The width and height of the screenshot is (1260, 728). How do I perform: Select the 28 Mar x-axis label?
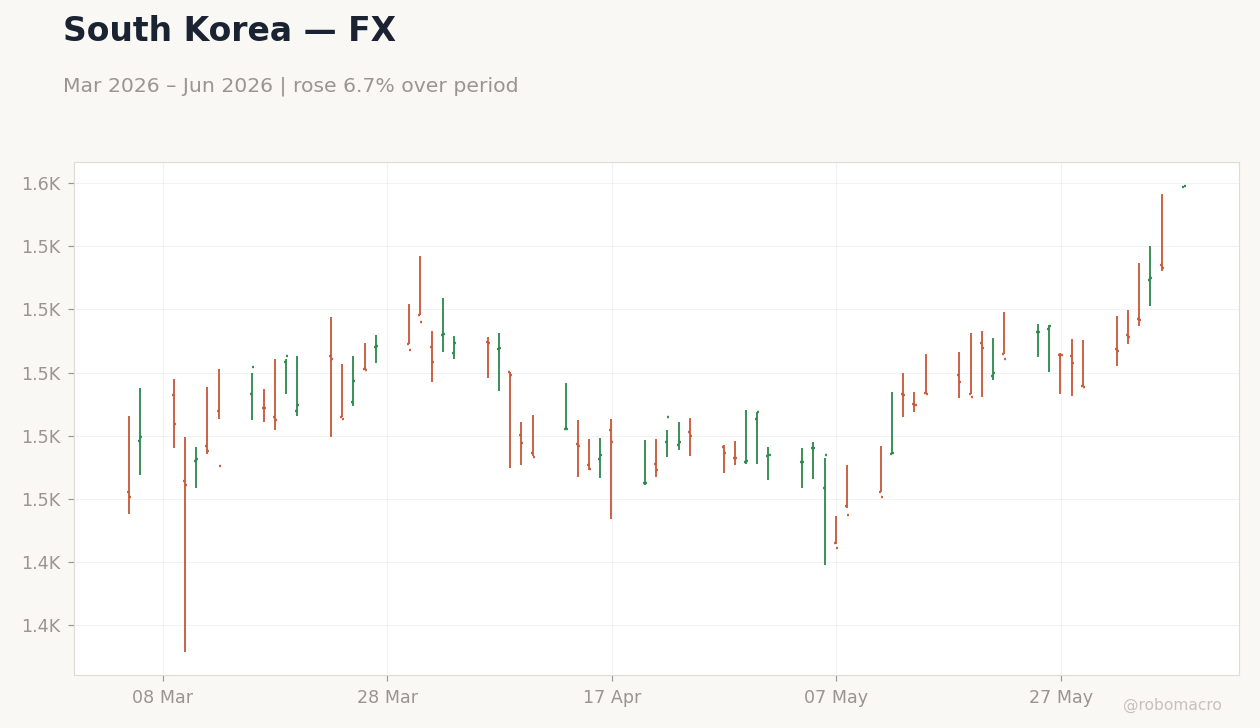click(387, 697)
